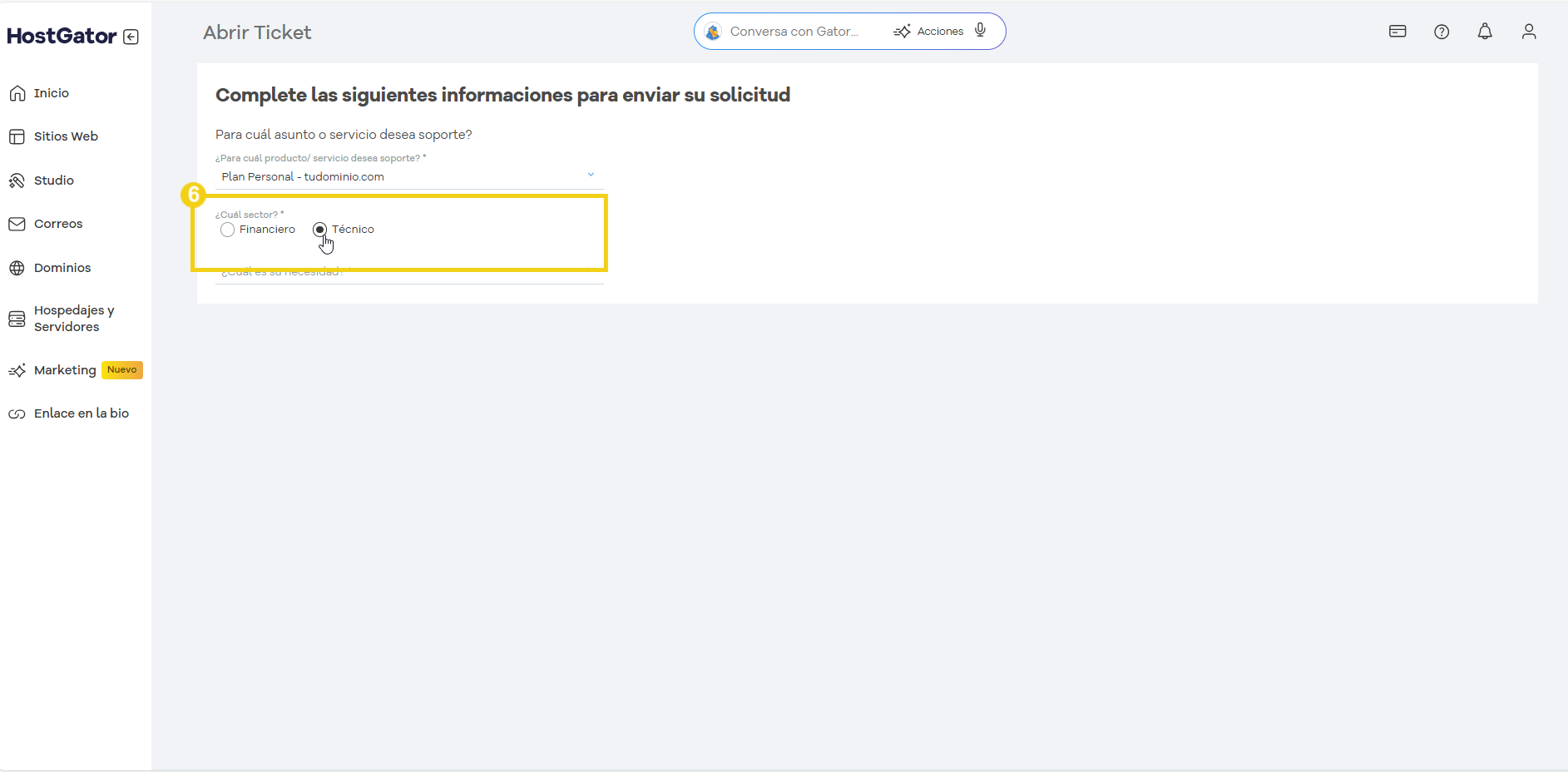
Task: Select the Dominios globe icon
Action: (17, 267)
